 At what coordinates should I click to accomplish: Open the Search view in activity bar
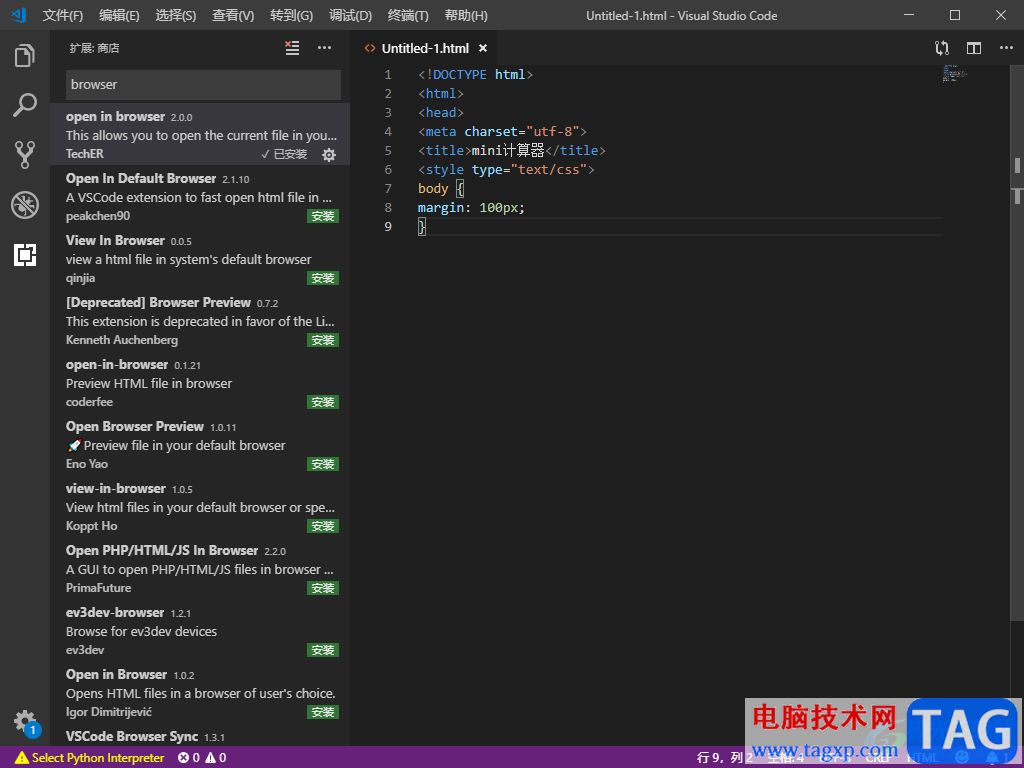pyautogui.click(x=25, y=105)
